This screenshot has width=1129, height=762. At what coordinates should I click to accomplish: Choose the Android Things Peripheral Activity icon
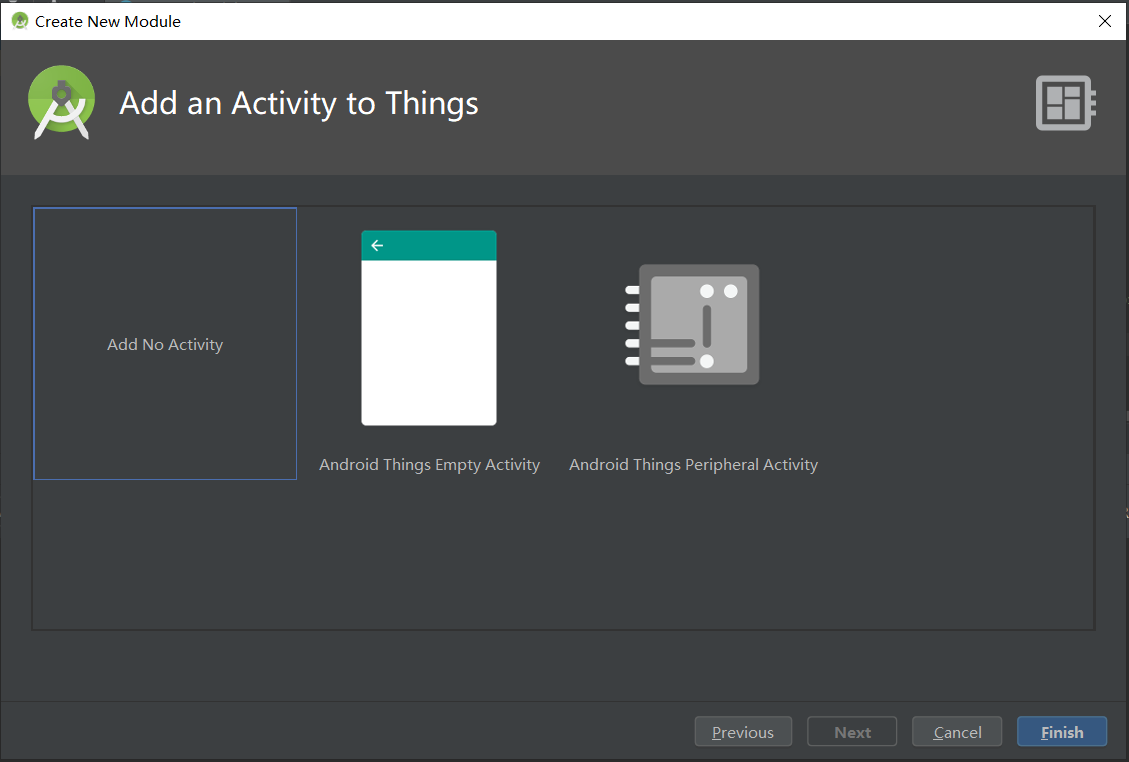tap(692, 324)
